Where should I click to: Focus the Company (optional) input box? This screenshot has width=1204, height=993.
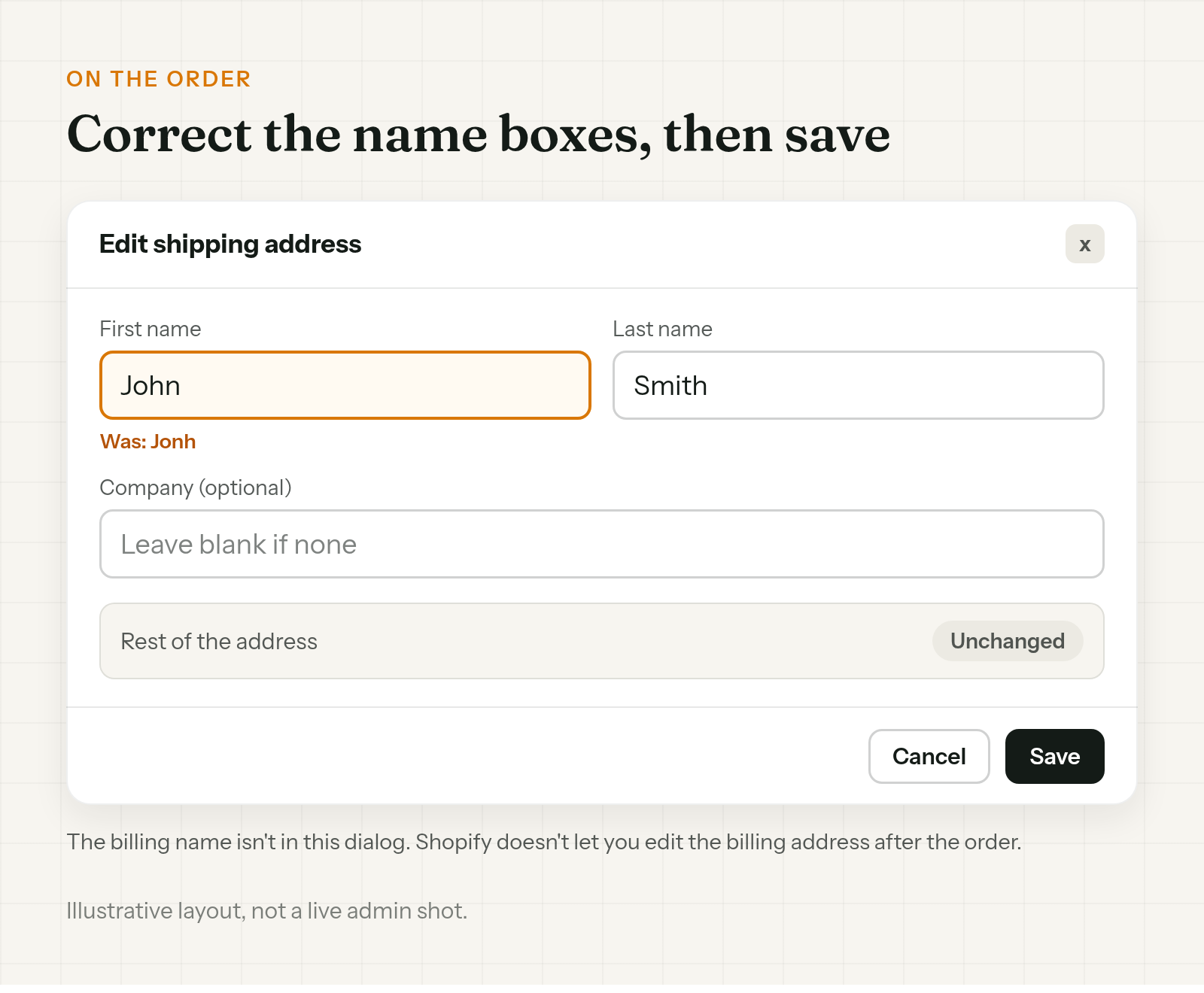[602, 544]
